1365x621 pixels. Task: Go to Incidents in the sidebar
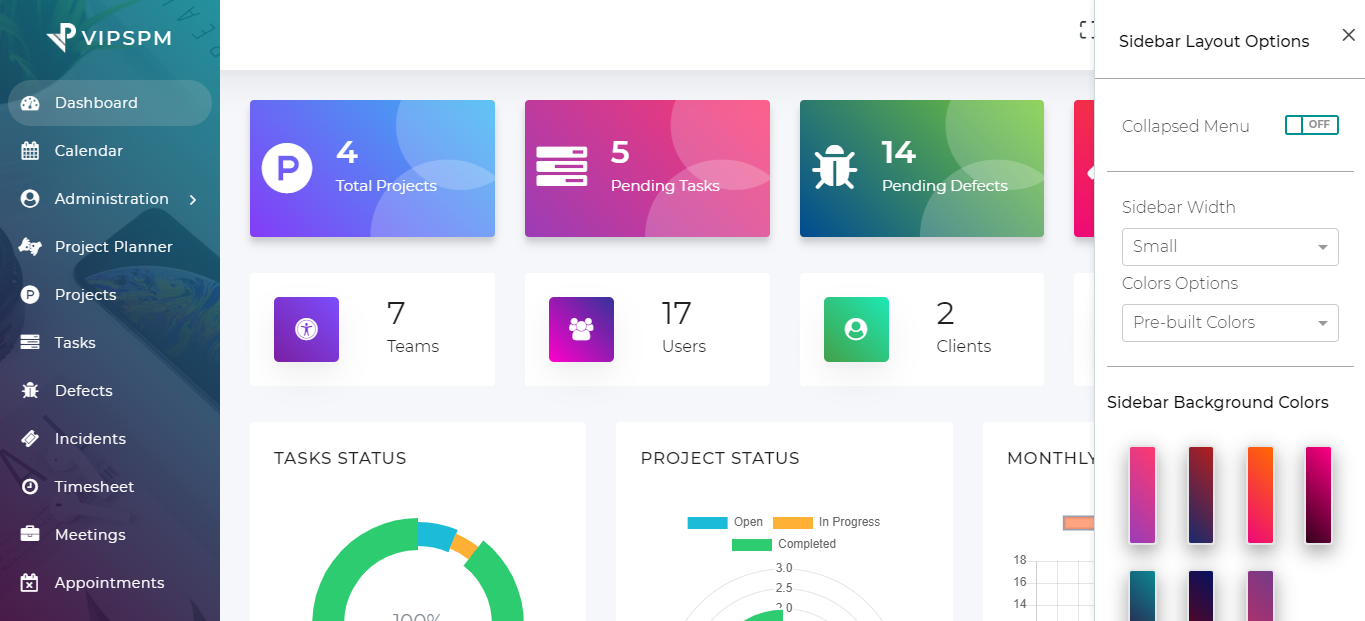click(x=90, y=439)
